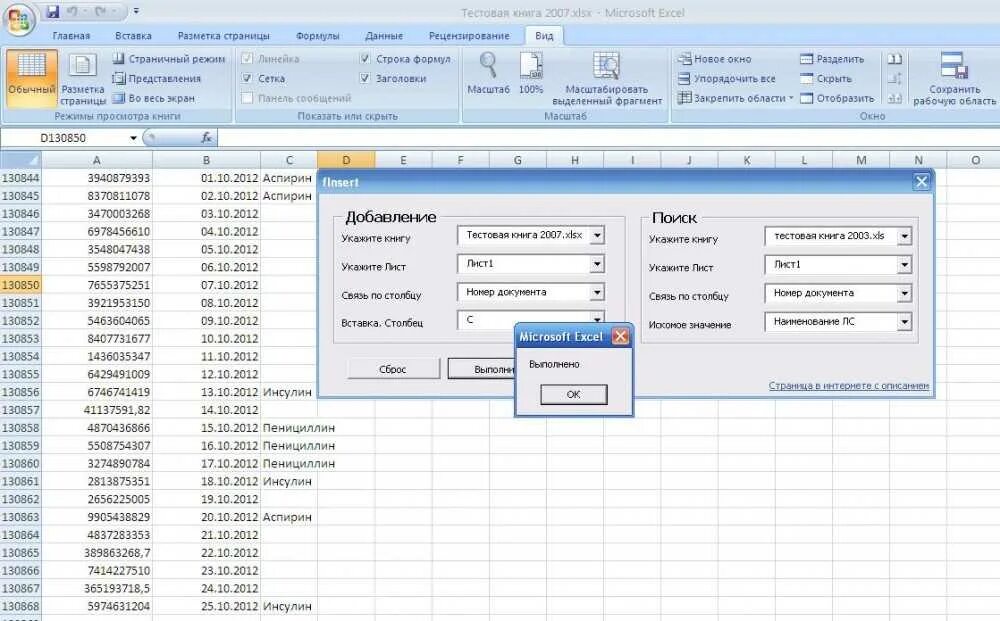Close the Microsoft Excel message box
This screenshot has width=1000, height=621.
(620, 337)
